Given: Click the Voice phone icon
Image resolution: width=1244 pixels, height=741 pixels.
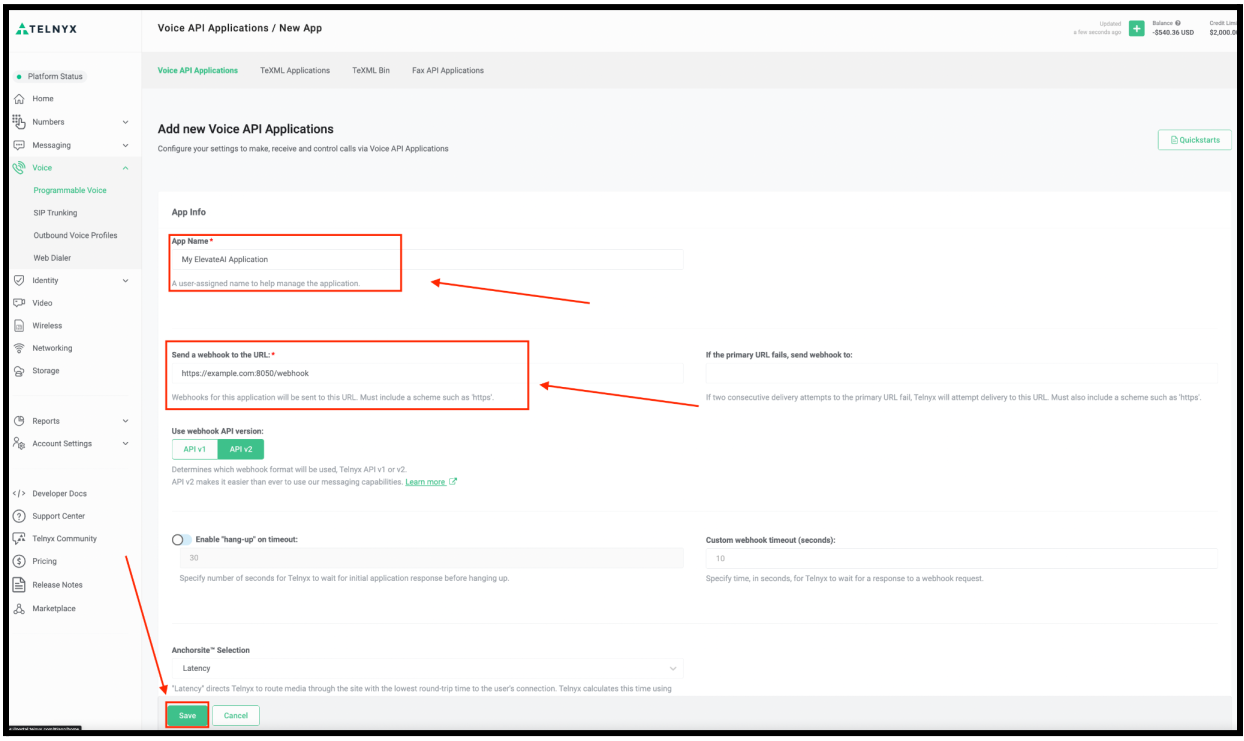Looking at the screenshot, I should click(18, 168).
